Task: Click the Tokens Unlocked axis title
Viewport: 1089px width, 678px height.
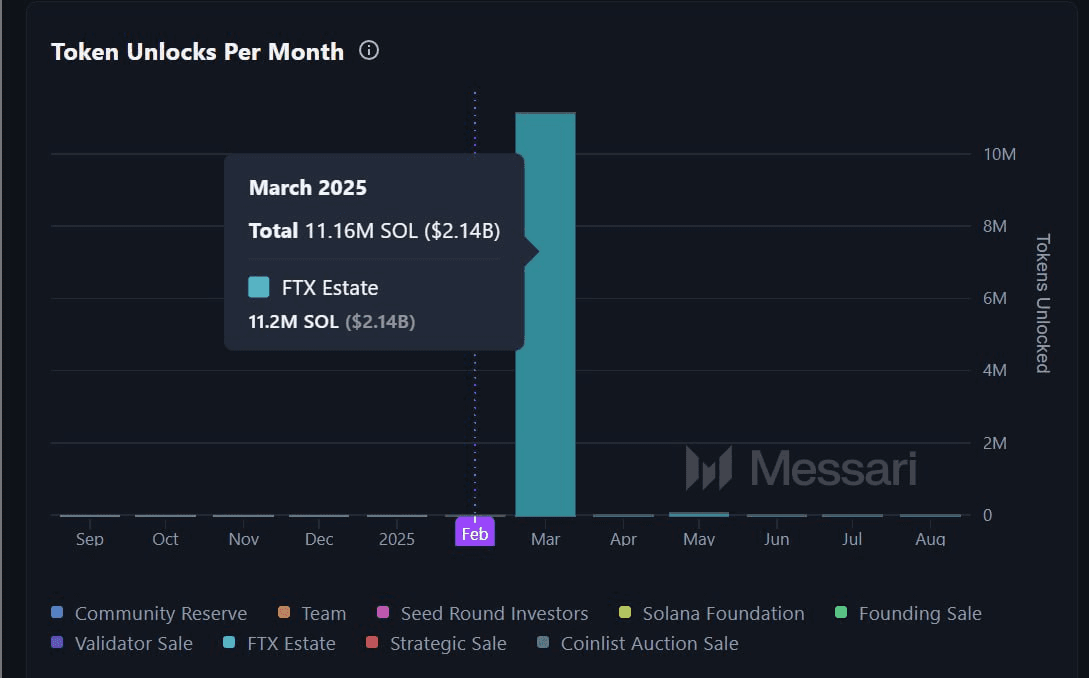Action: tap(1043, 304)
